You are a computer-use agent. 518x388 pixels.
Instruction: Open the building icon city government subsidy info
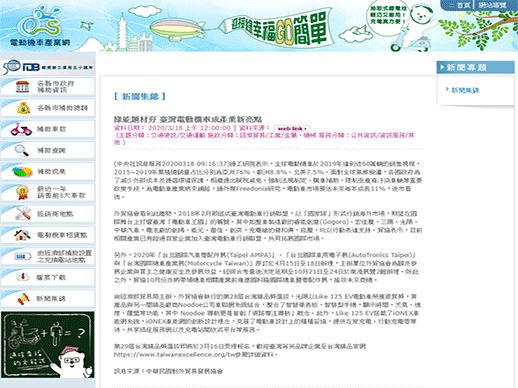click(48, 87)
